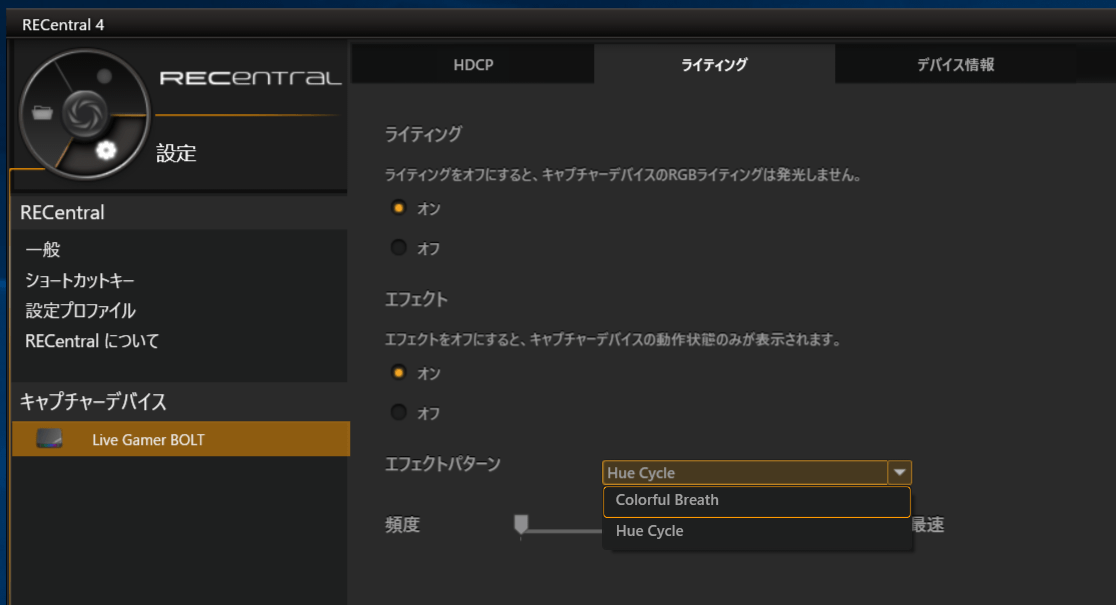Open RECentral について page
The height and width of the screenshot is (605, 1116).
click(92, 342)
